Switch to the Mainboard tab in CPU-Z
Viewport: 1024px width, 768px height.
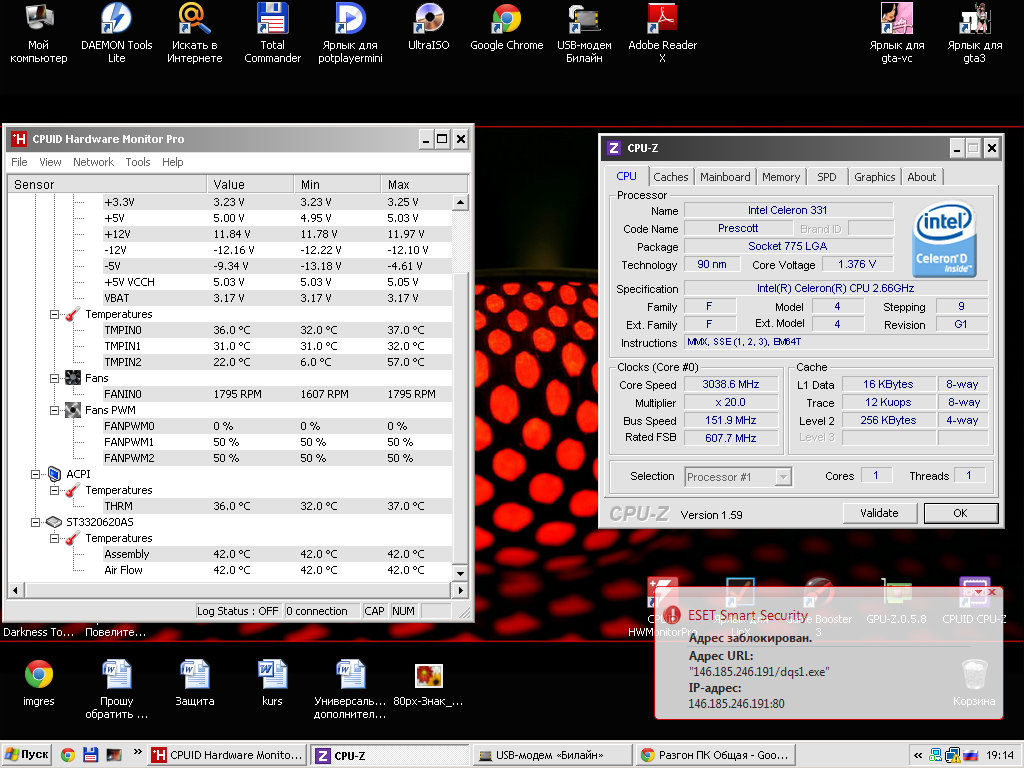pos(725,177)
